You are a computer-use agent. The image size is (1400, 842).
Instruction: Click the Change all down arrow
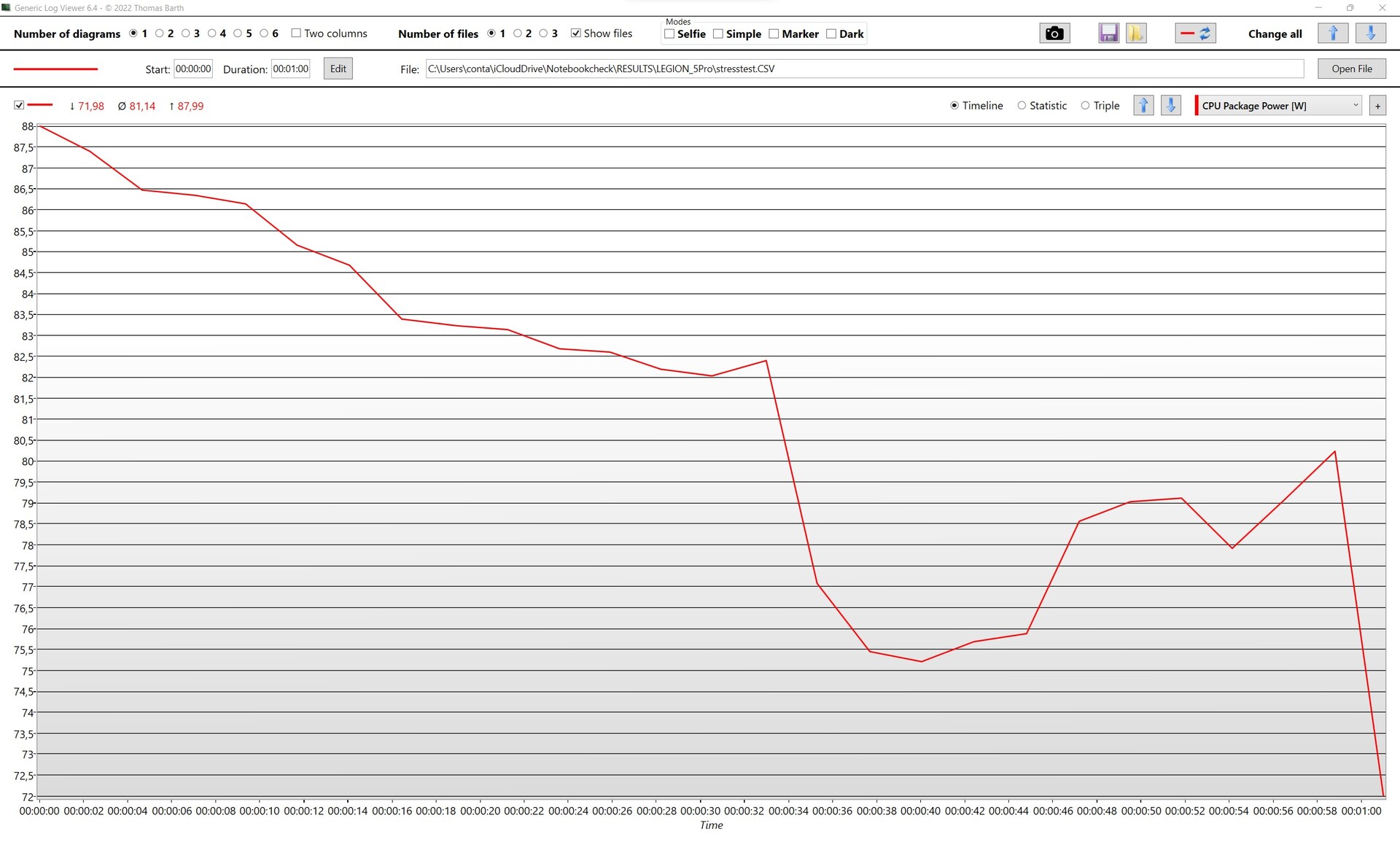click(1370, 34)
